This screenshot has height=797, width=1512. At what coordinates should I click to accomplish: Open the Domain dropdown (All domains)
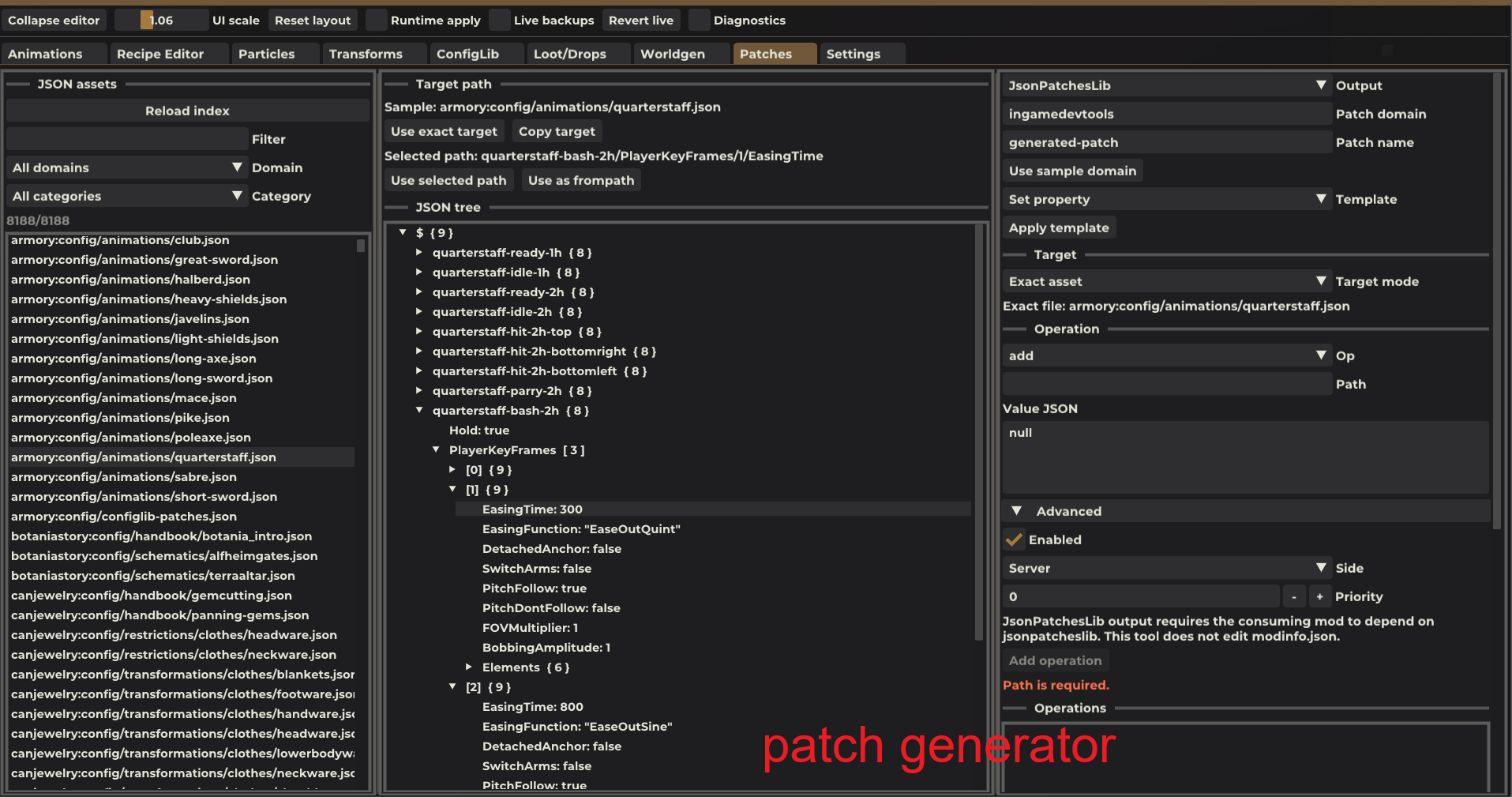[x=128, y=167]
